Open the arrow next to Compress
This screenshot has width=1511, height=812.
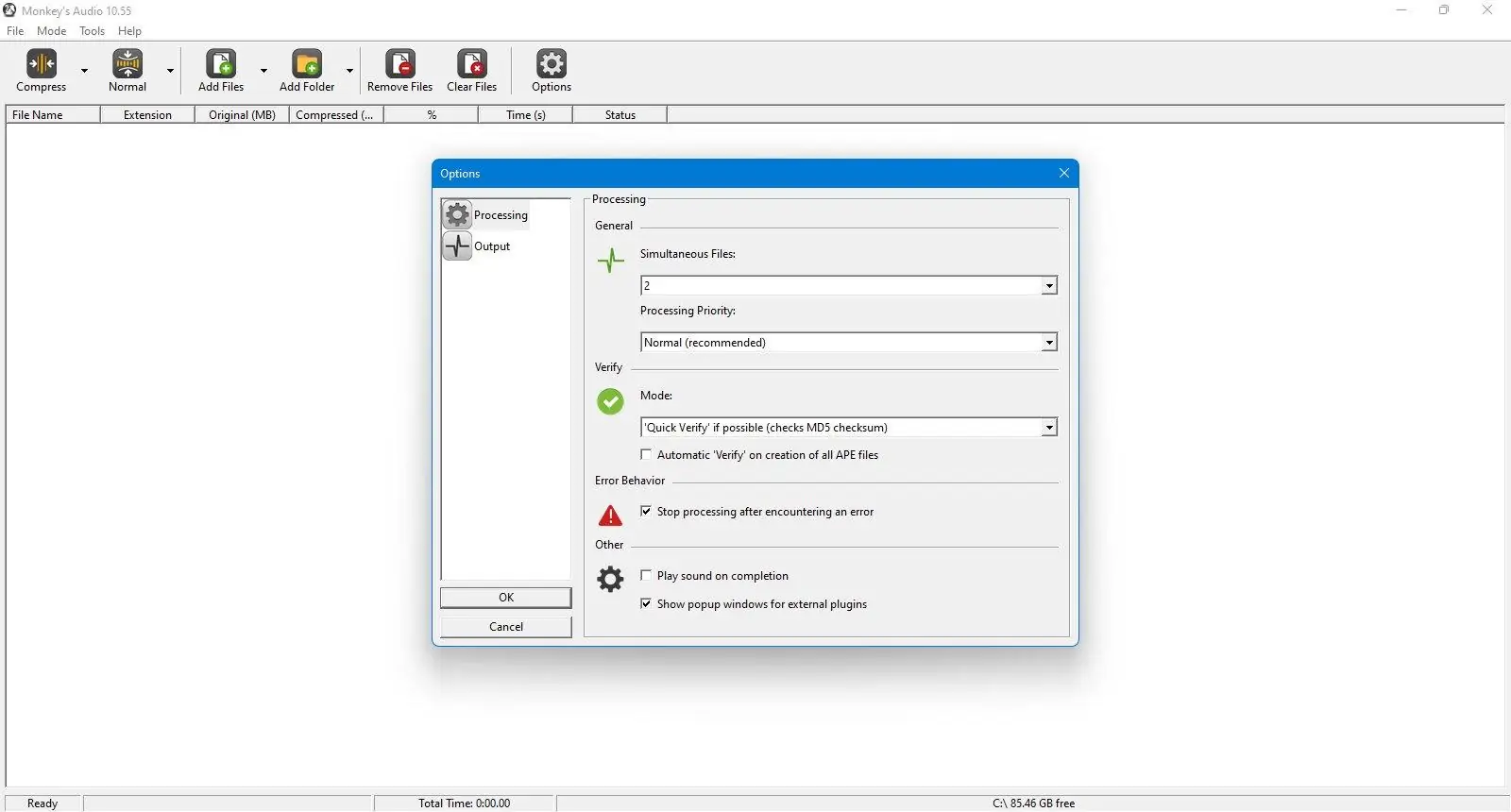tap(84, 71)
